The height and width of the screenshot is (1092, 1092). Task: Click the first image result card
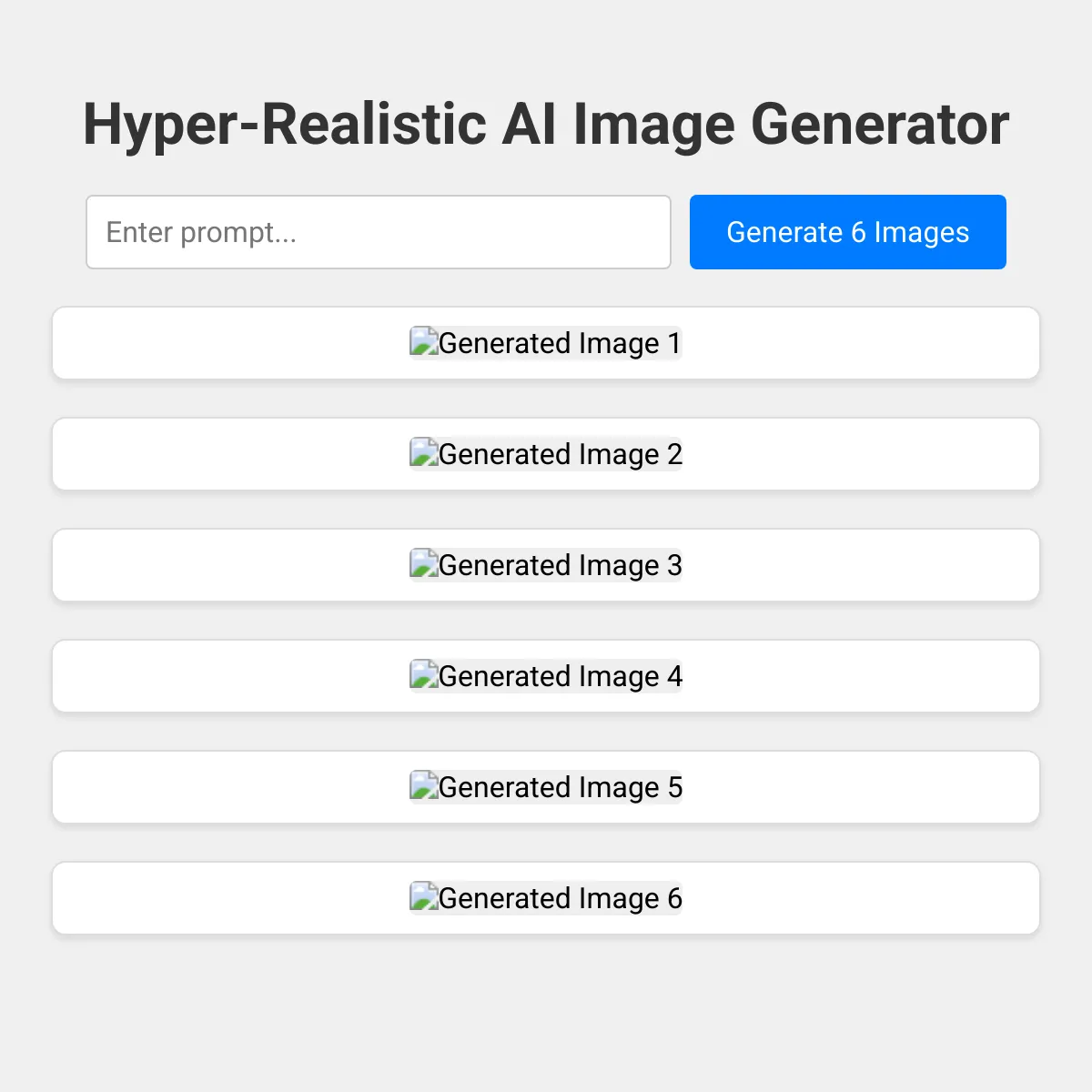click(x=546, y=343)
